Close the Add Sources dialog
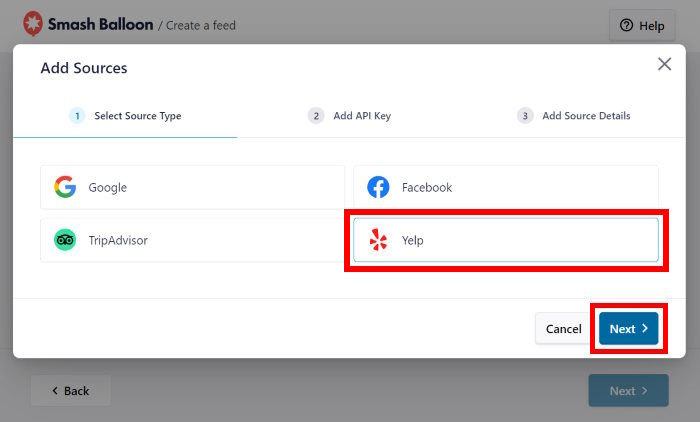Image resolution: width=700 pixels, height=422 pixels. (x=664, y=64)
